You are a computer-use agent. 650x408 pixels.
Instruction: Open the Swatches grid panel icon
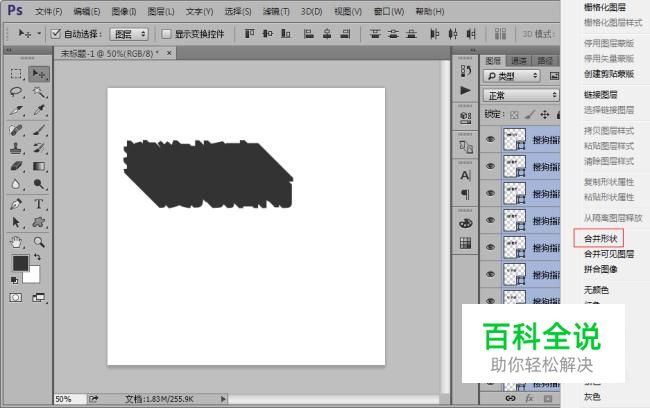point(466,243)
